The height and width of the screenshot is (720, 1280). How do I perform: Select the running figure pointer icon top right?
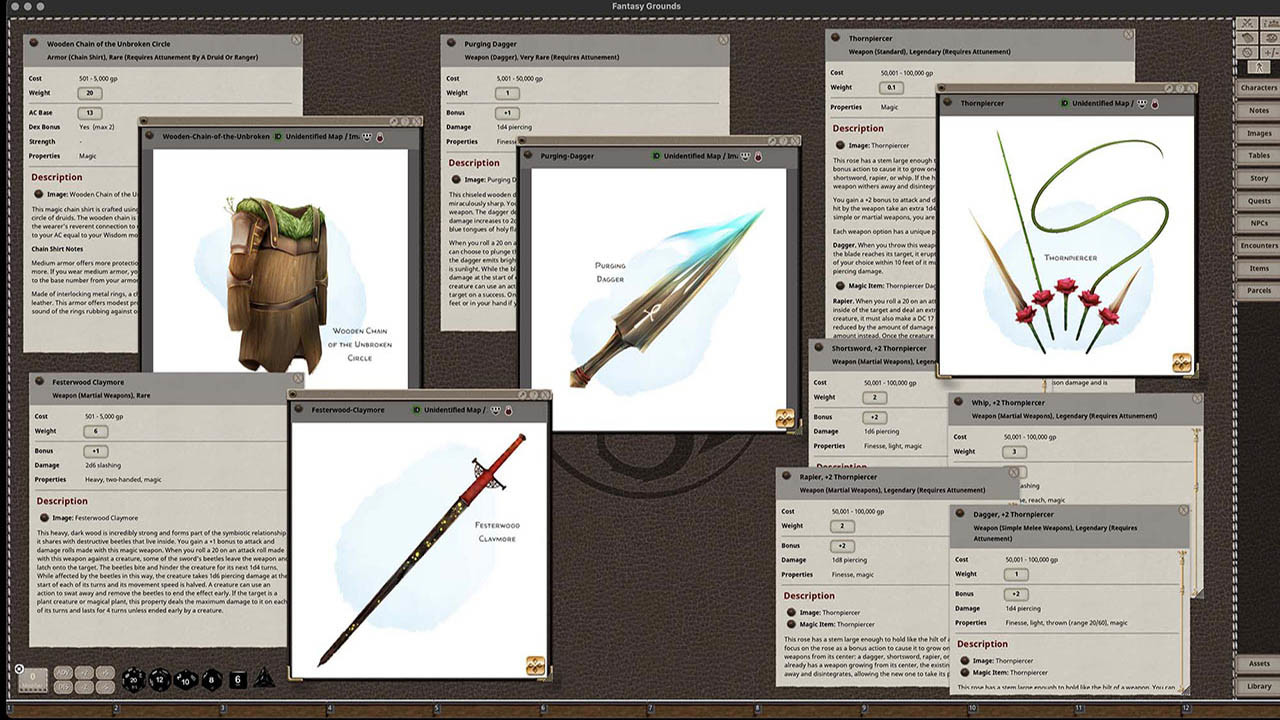(1259, 67)
